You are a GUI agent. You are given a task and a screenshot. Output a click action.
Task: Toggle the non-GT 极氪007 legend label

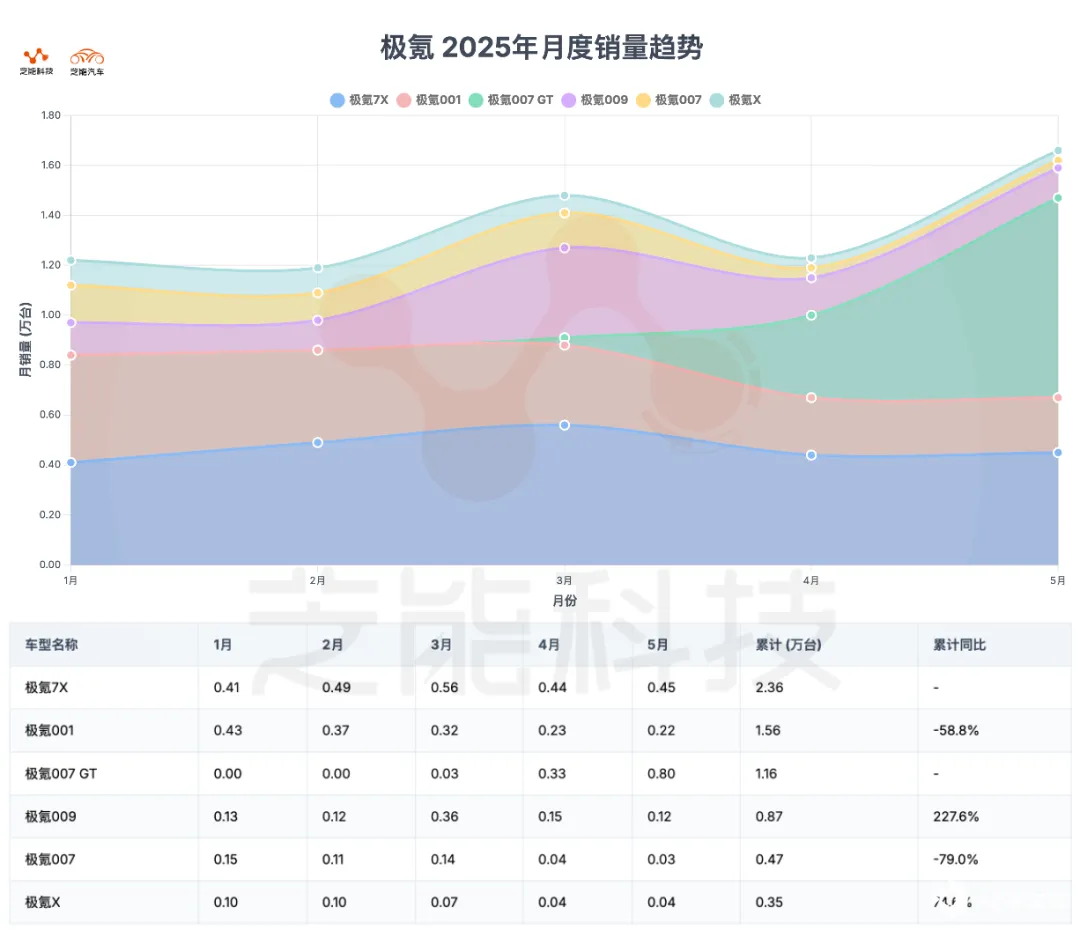pyautogui.click(x=678, y=100)
